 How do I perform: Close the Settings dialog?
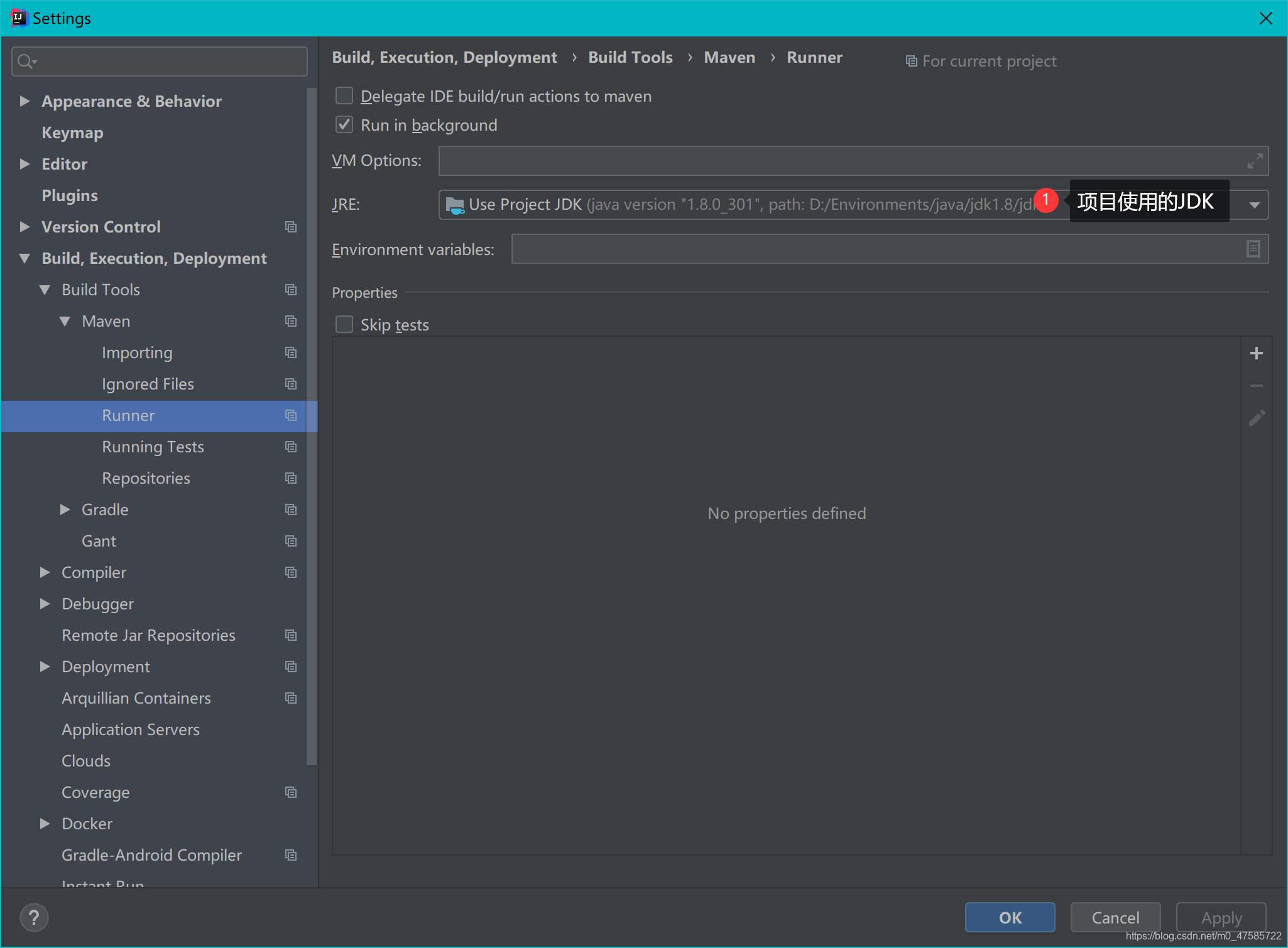tap(1265, 18)
